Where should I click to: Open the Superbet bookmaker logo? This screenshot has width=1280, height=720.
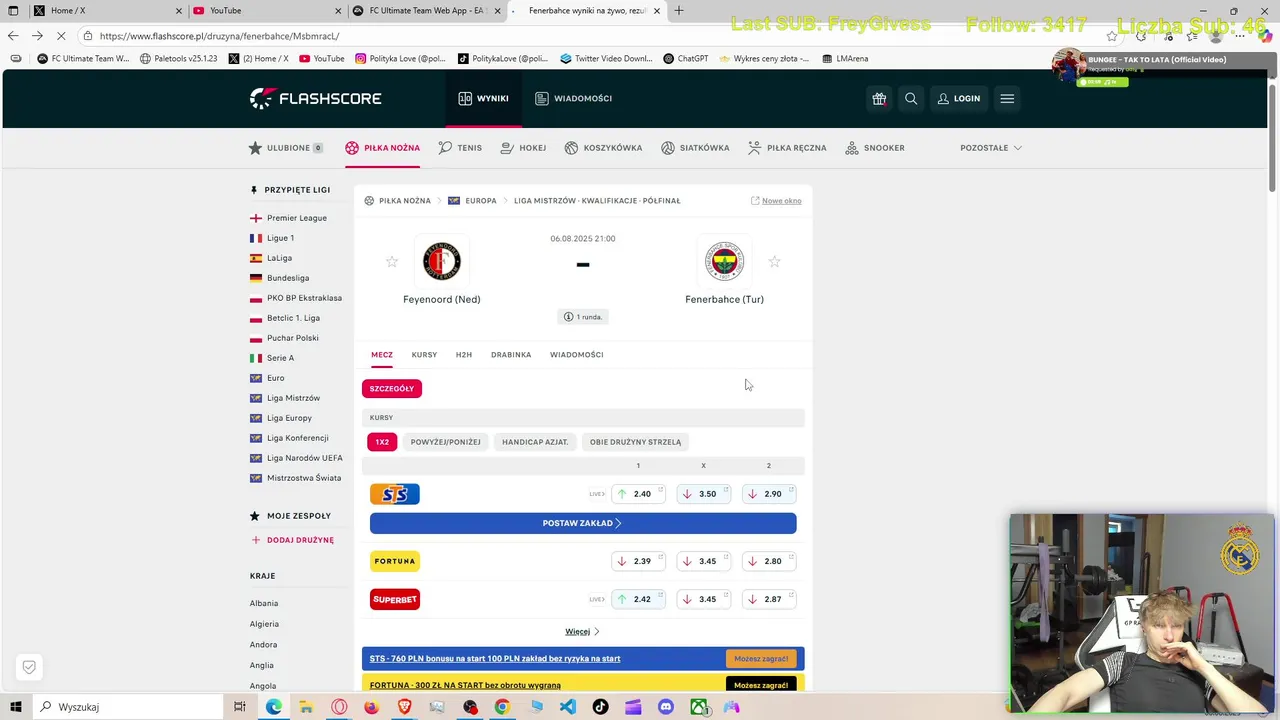coord(395,599)
